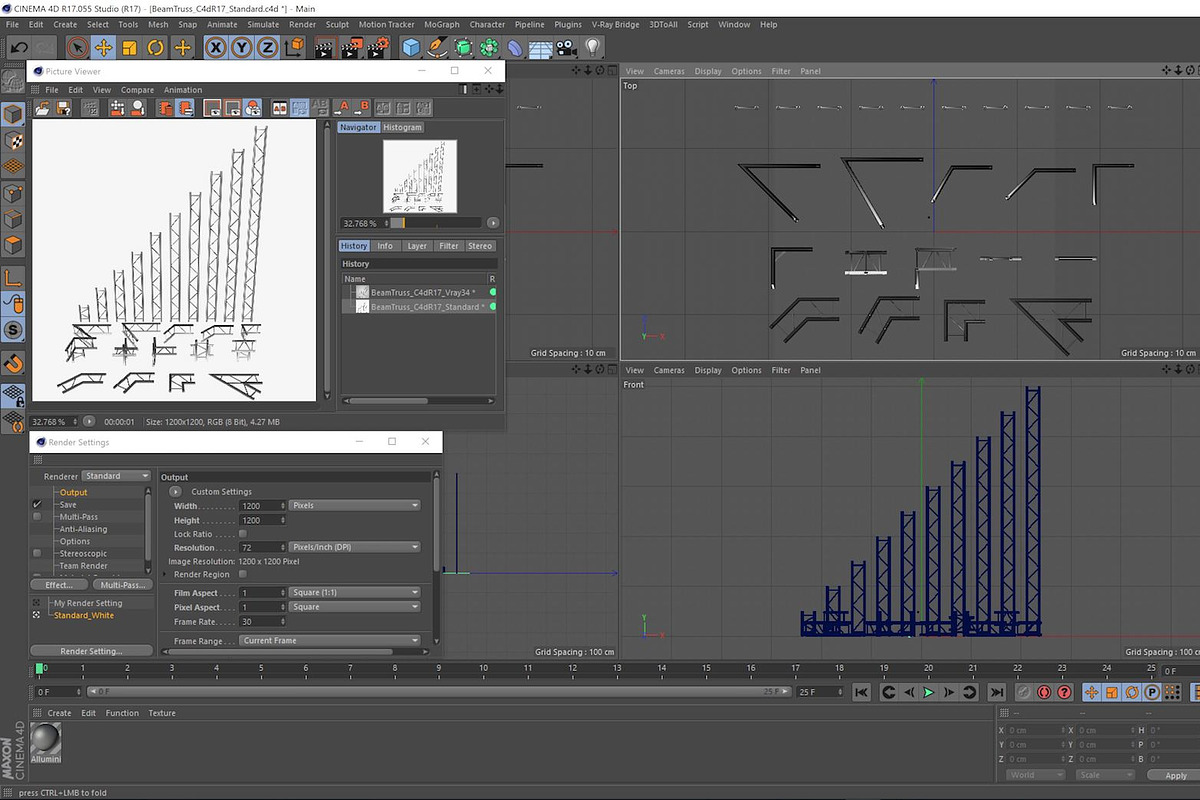Open the Film Aspect Square (1:1) dropdown
Viewport: 1200px width, 800px height.
coord(355,593)
